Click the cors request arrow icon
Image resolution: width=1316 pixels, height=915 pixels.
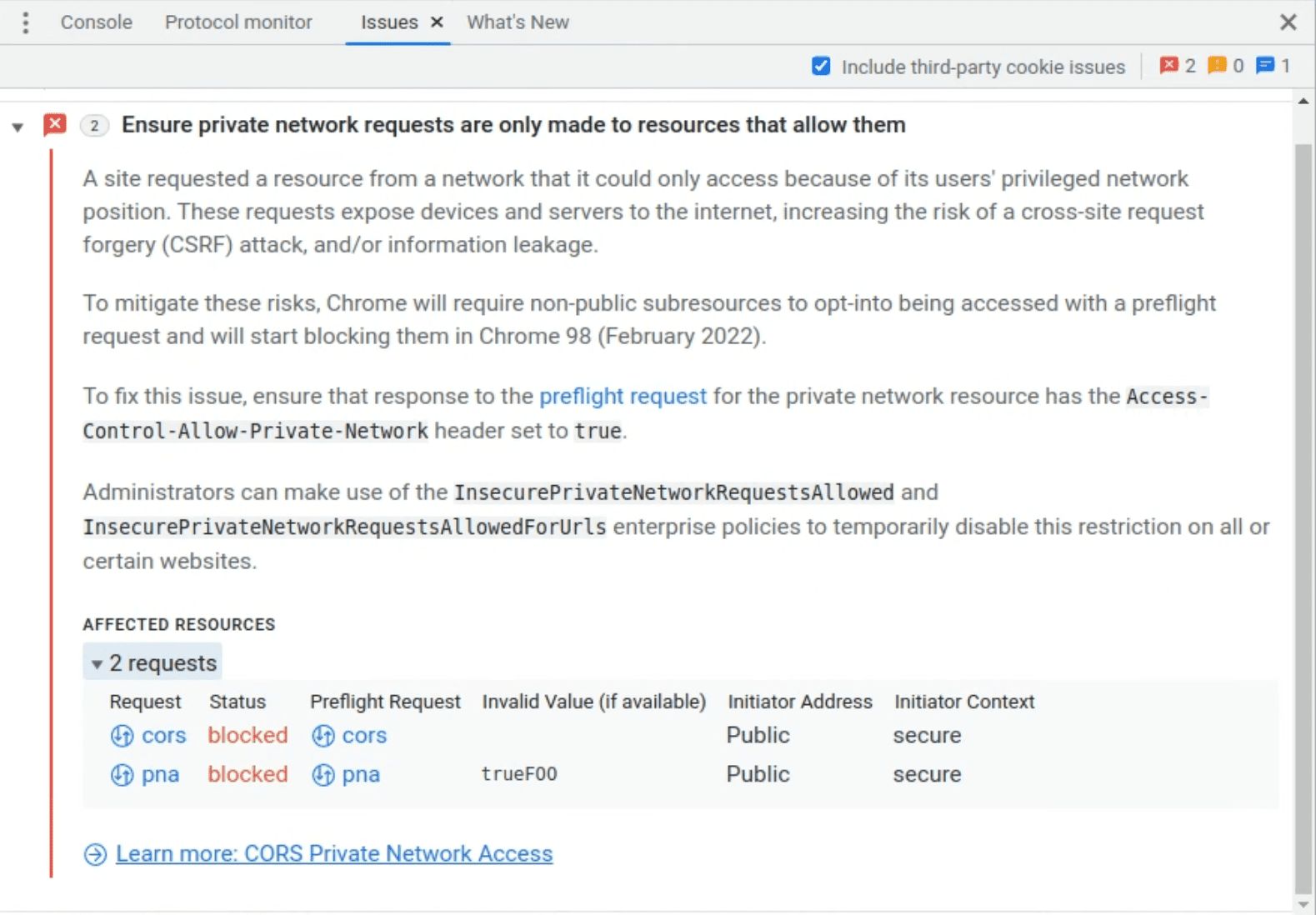click(122, 736)
